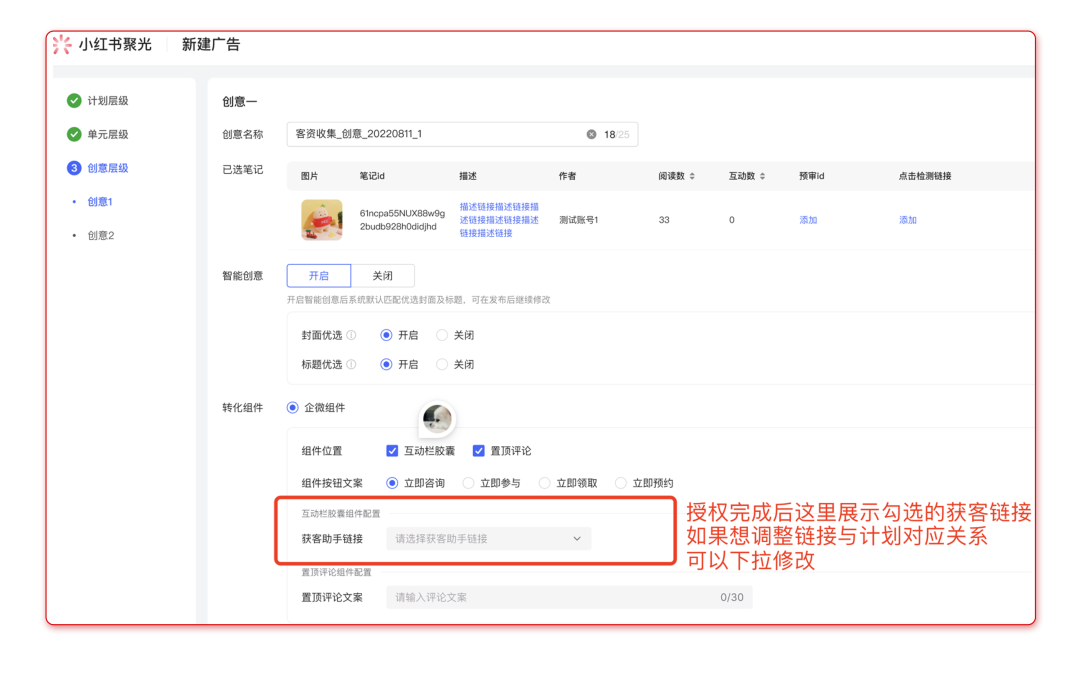Click the info icon beside 标题优选
This screenshot has height=693, width=1080.
(351, 365)
